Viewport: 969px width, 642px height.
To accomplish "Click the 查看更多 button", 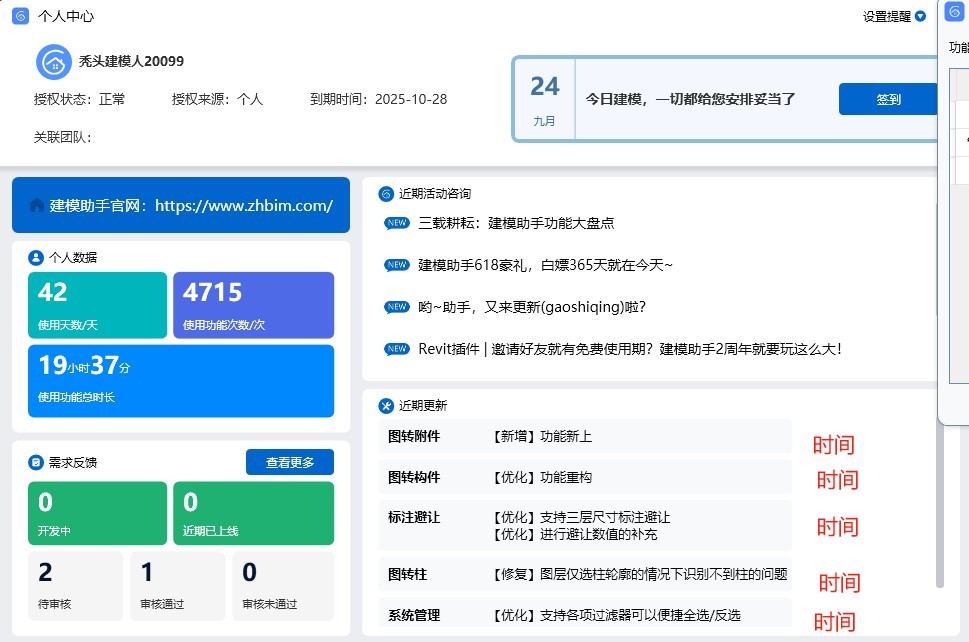I will (x=289, y=462).
